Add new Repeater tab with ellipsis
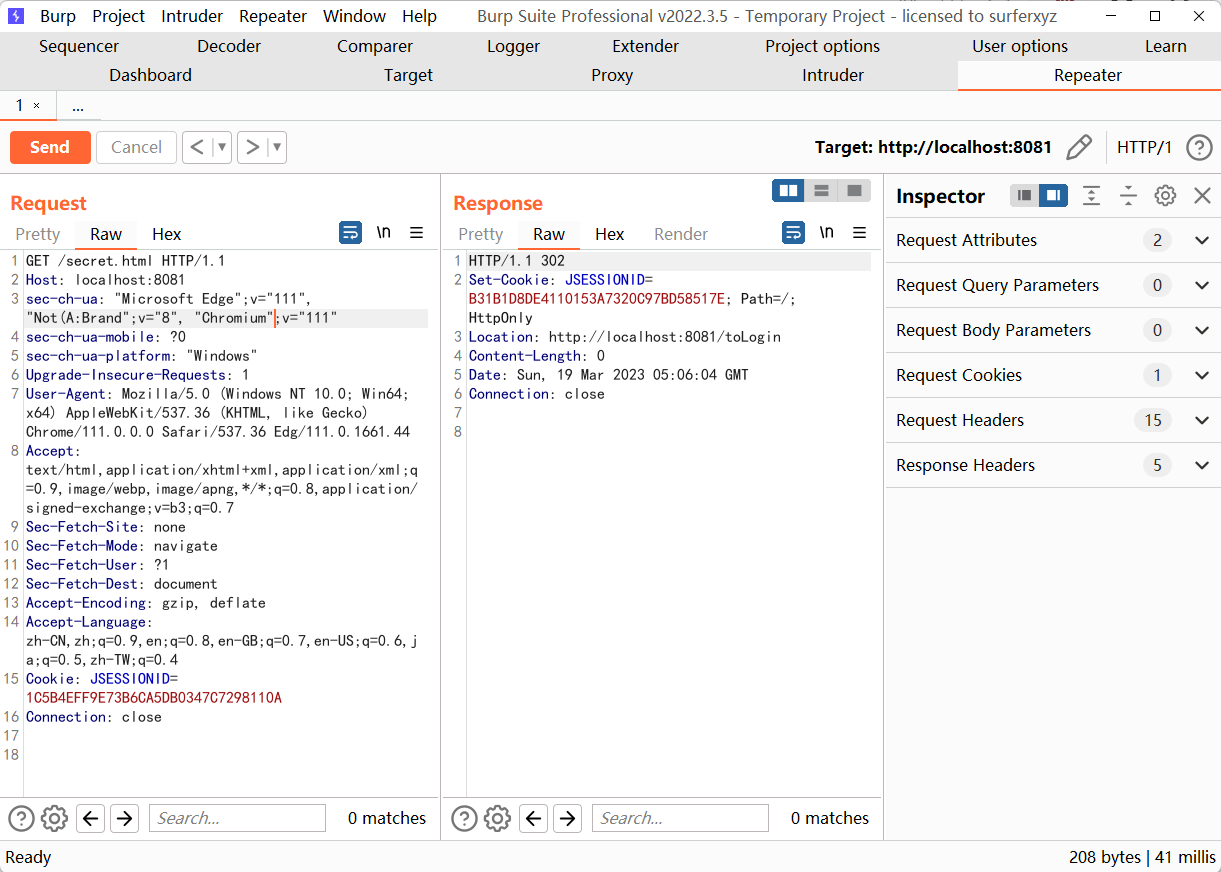 point(78,106)
